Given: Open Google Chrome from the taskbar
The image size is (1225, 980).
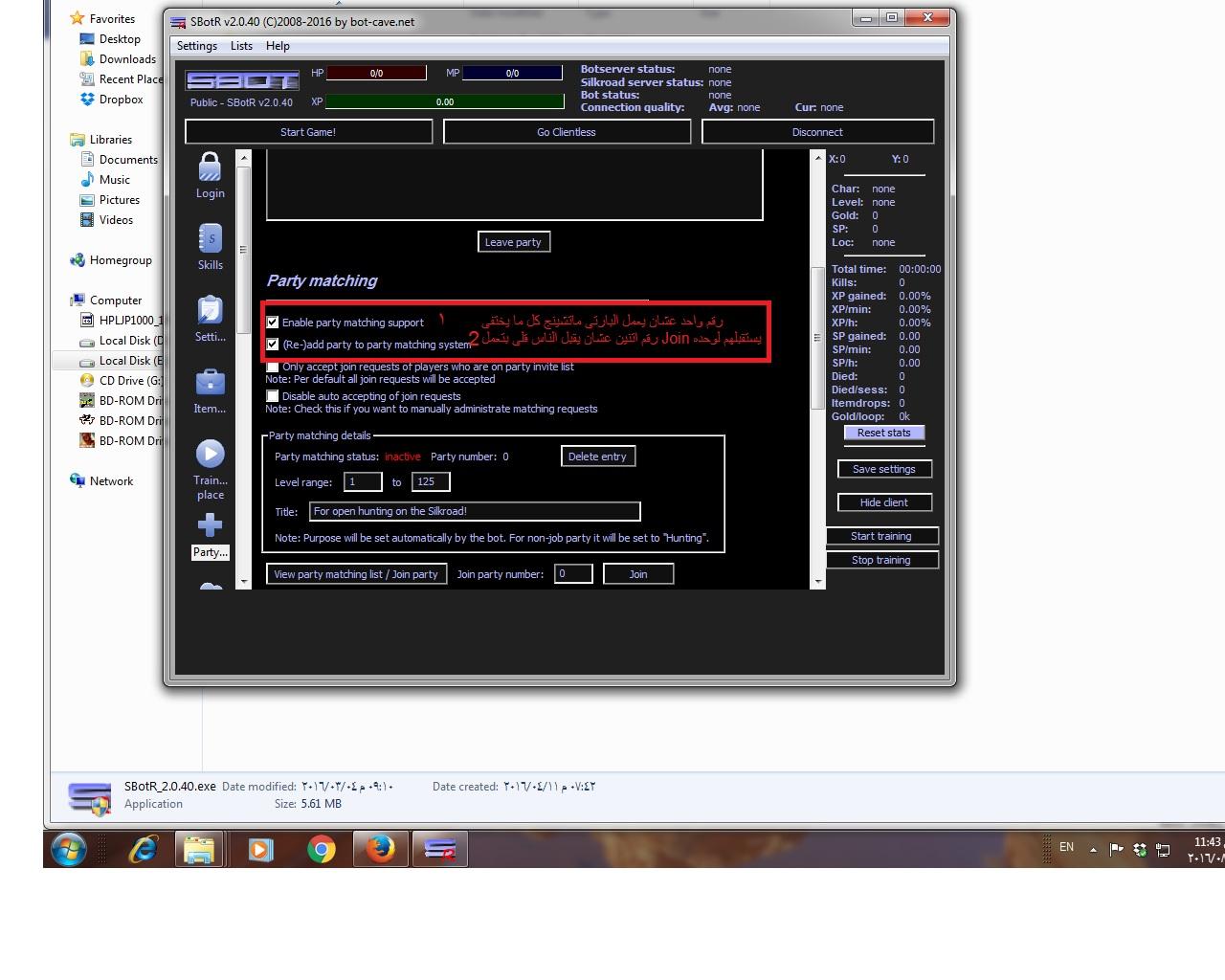Looking at the screenshot, I should (x=321, y=850).
